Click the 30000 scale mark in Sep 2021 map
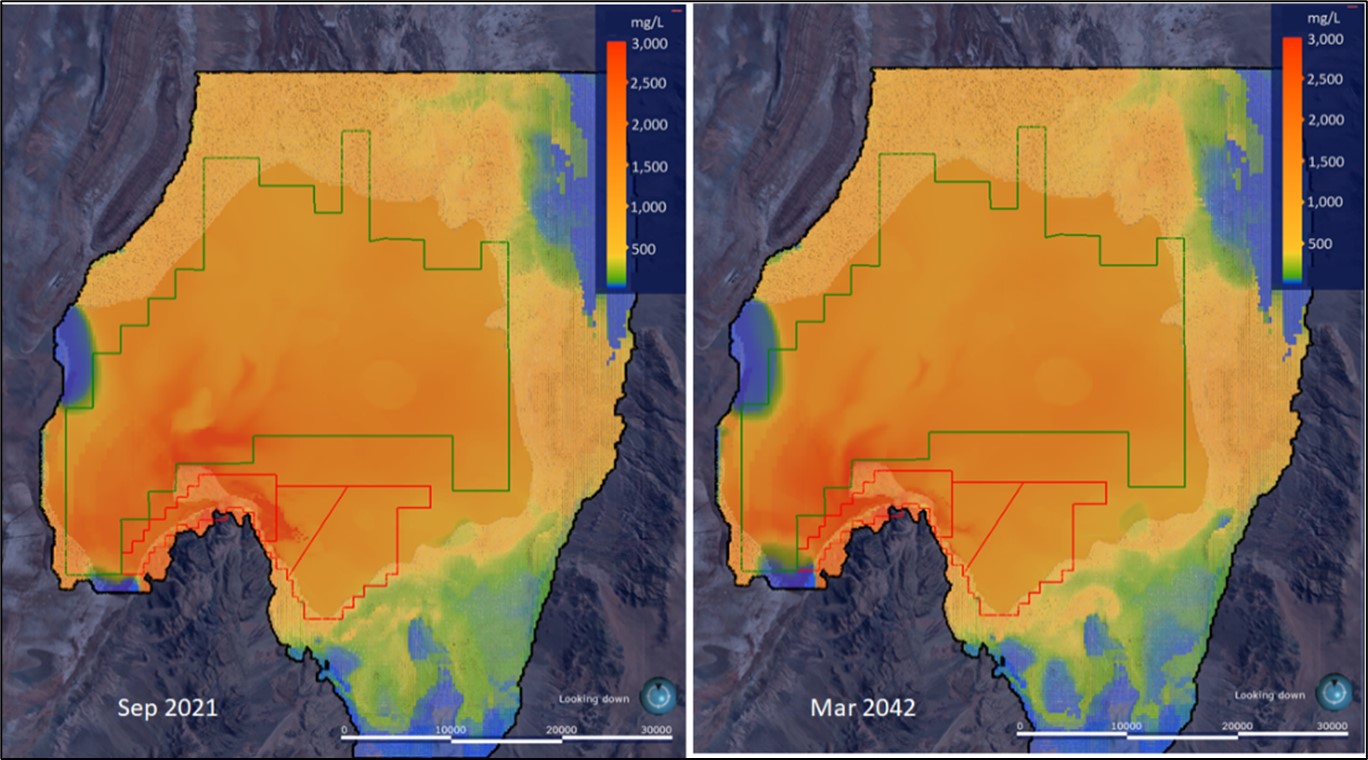The width and height of the screenshot is (1368, 760). (656, 730)
